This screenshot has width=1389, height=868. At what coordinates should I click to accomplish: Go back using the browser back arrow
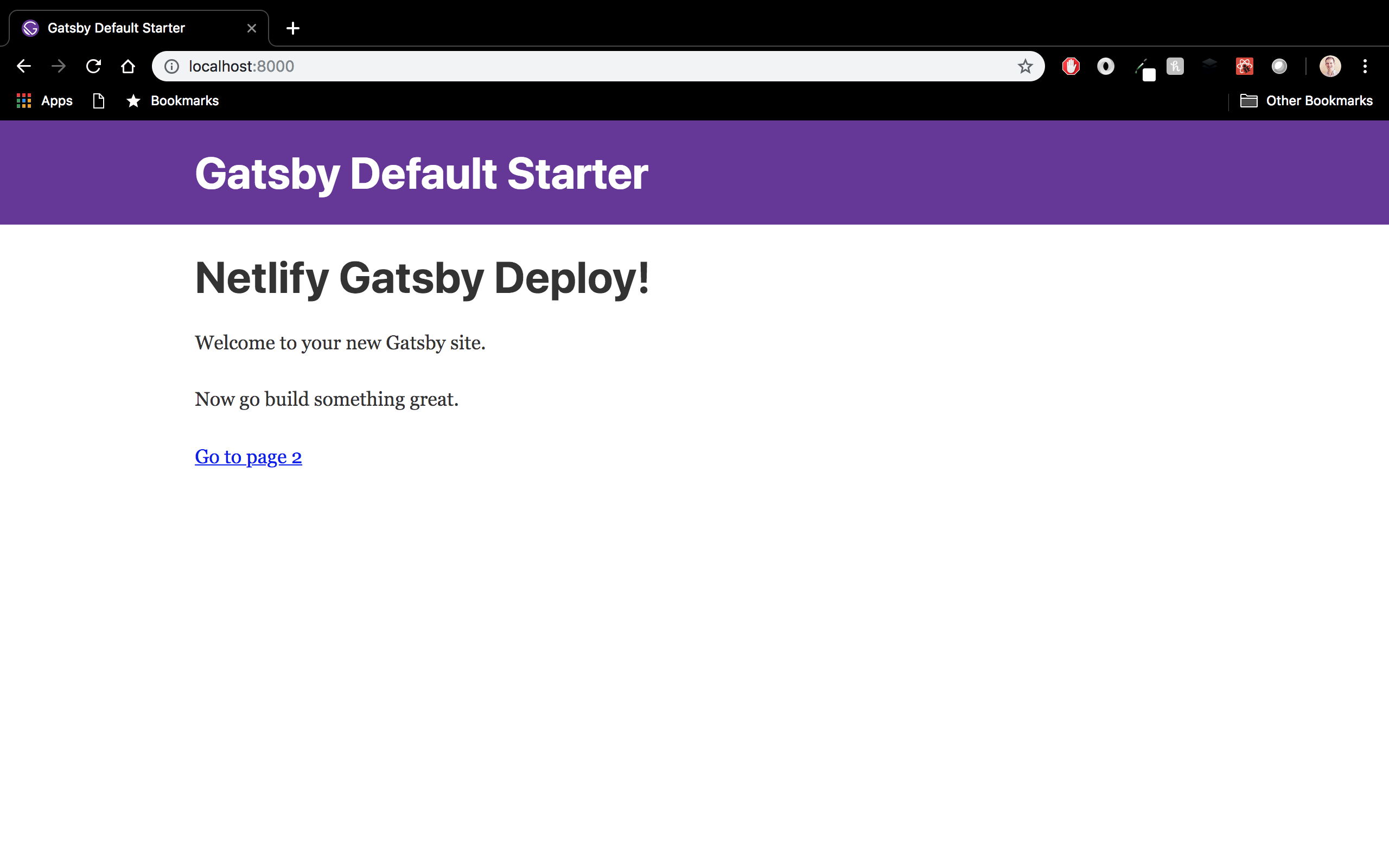(x=23, y=66)
